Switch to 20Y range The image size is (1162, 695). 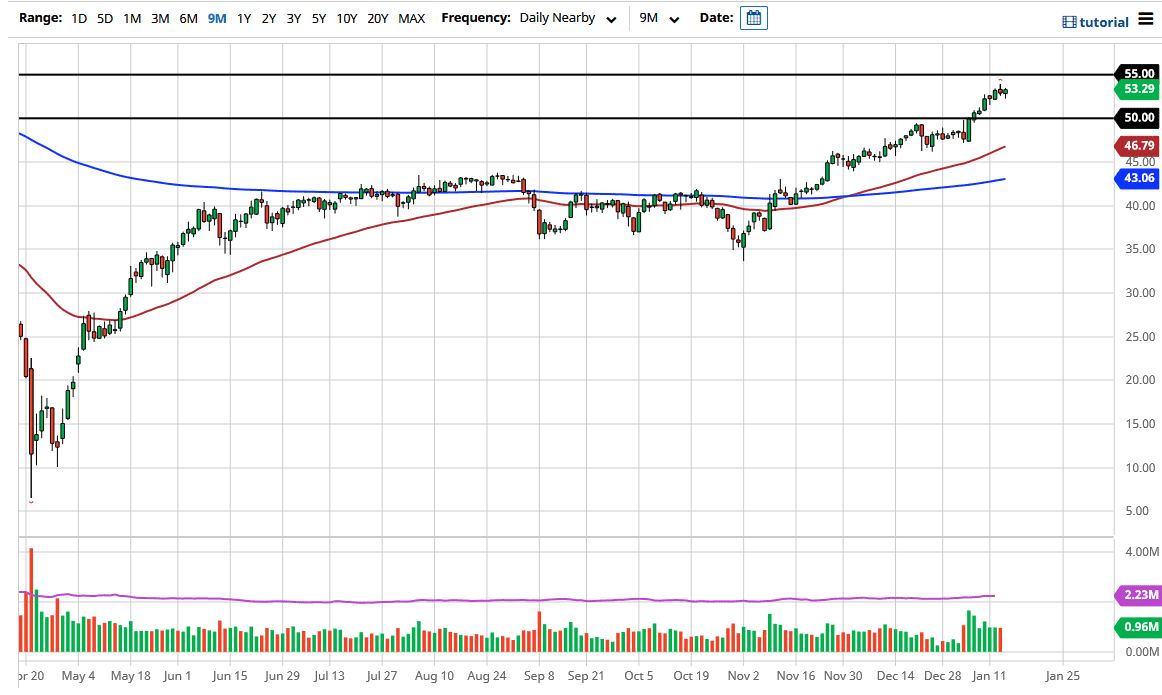tap(377, 18)
